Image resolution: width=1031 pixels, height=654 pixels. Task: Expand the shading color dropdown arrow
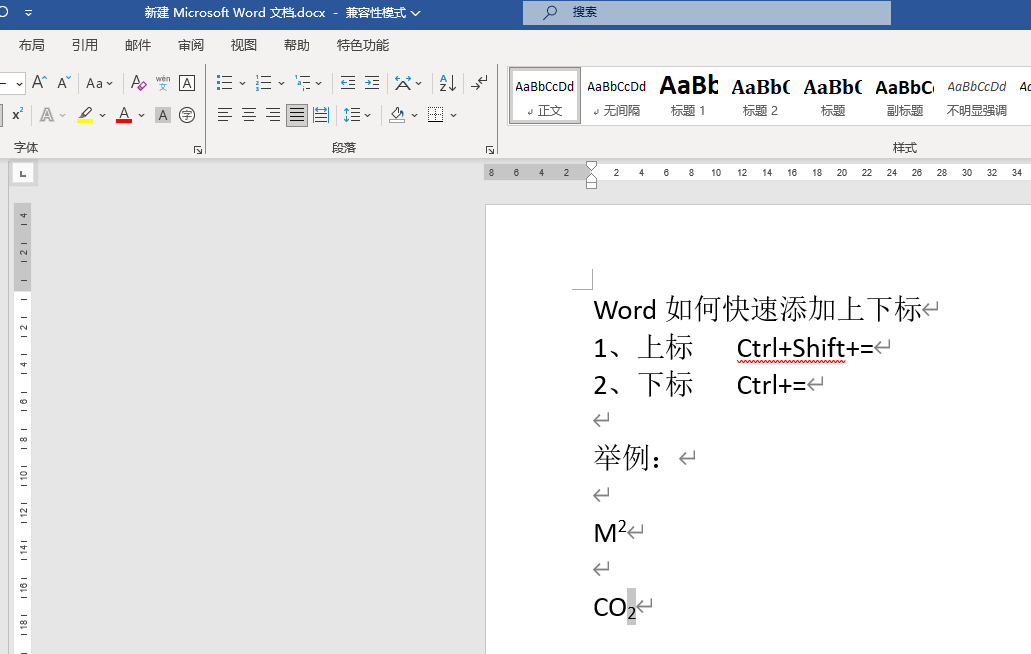(x=414, y=116)
